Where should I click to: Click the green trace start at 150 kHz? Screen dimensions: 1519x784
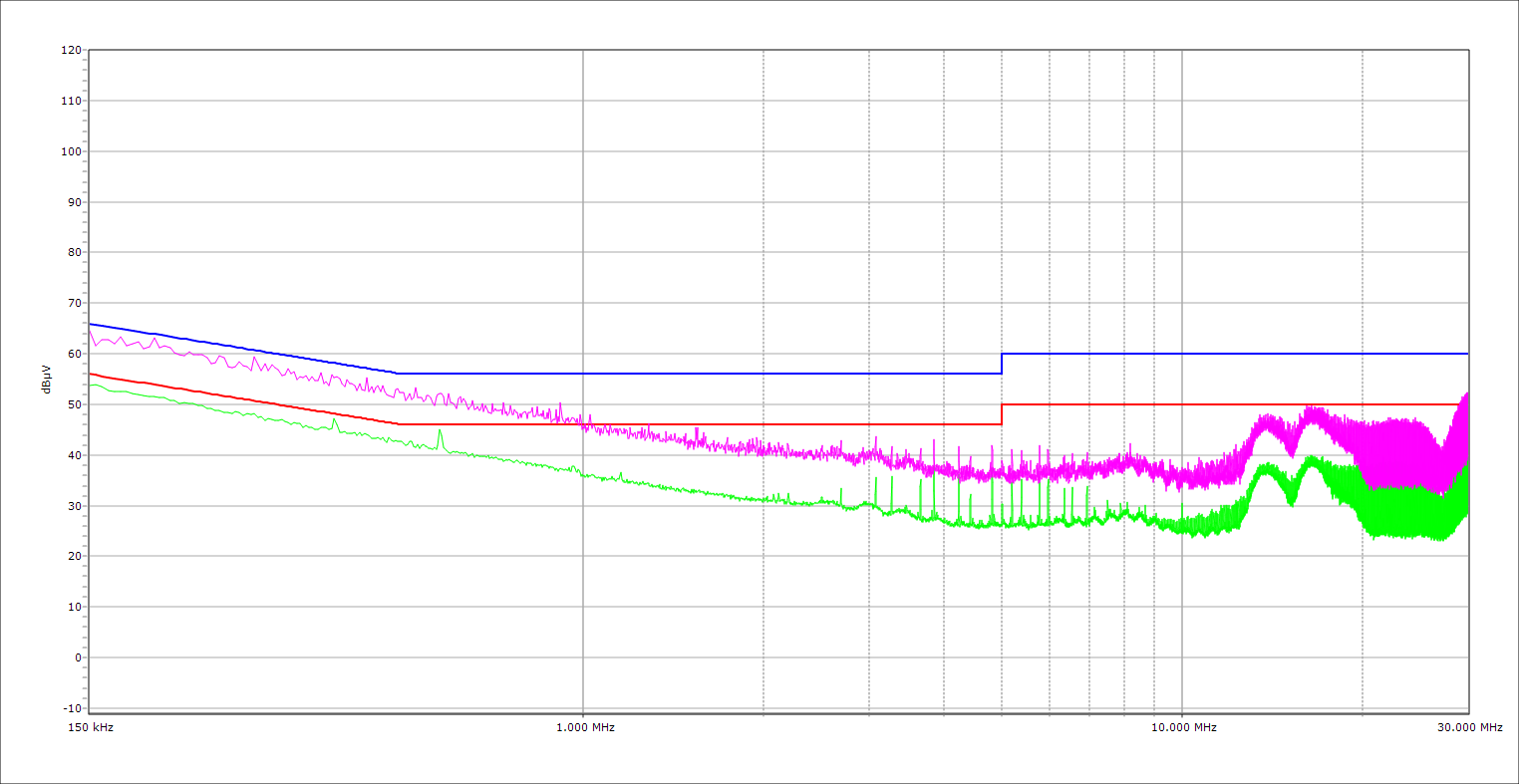click(x=91, y=385)
